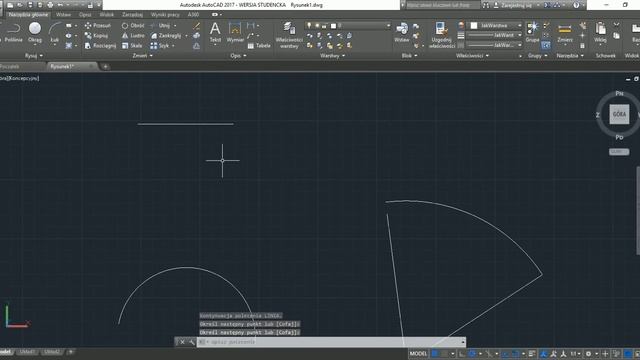The image size is (640, 360).
Task: Expand the Blok panel
Action: (x=409, y=56)
